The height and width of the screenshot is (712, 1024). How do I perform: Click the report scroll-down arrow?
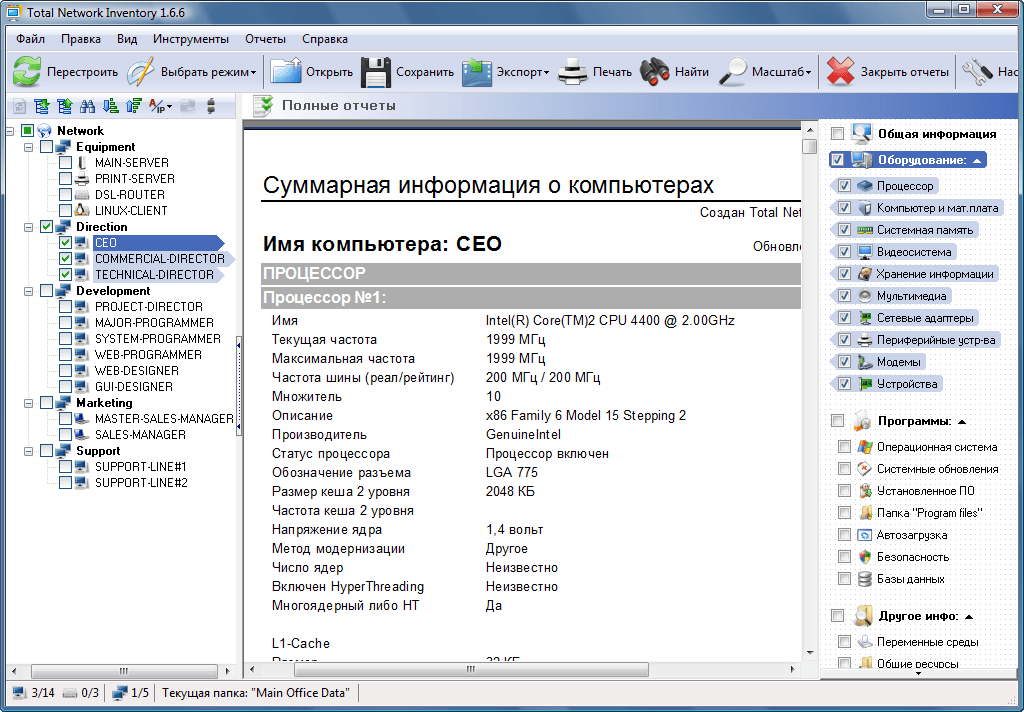click(810, 652)
